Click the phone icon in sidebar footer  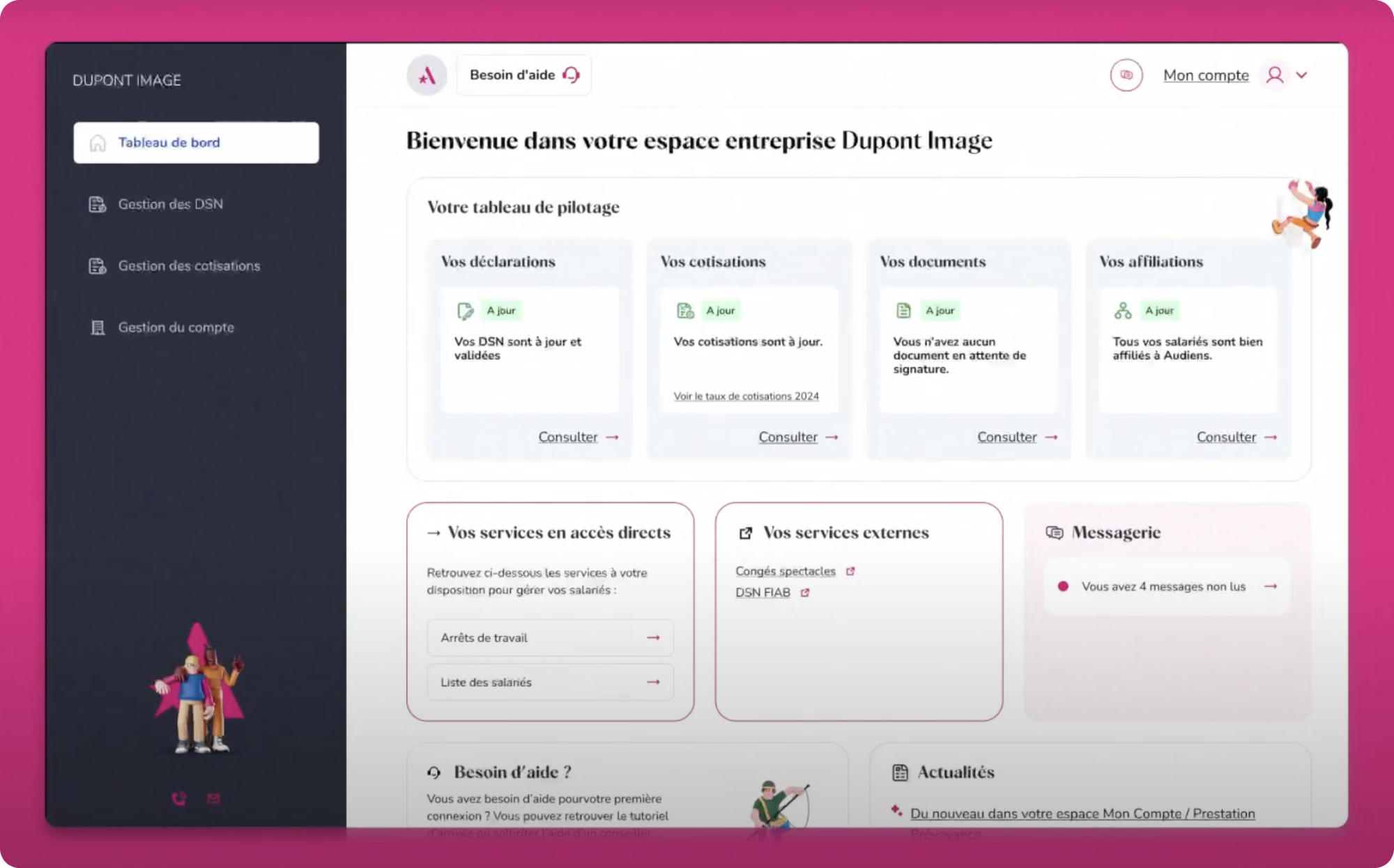click(x=178, y=798)
